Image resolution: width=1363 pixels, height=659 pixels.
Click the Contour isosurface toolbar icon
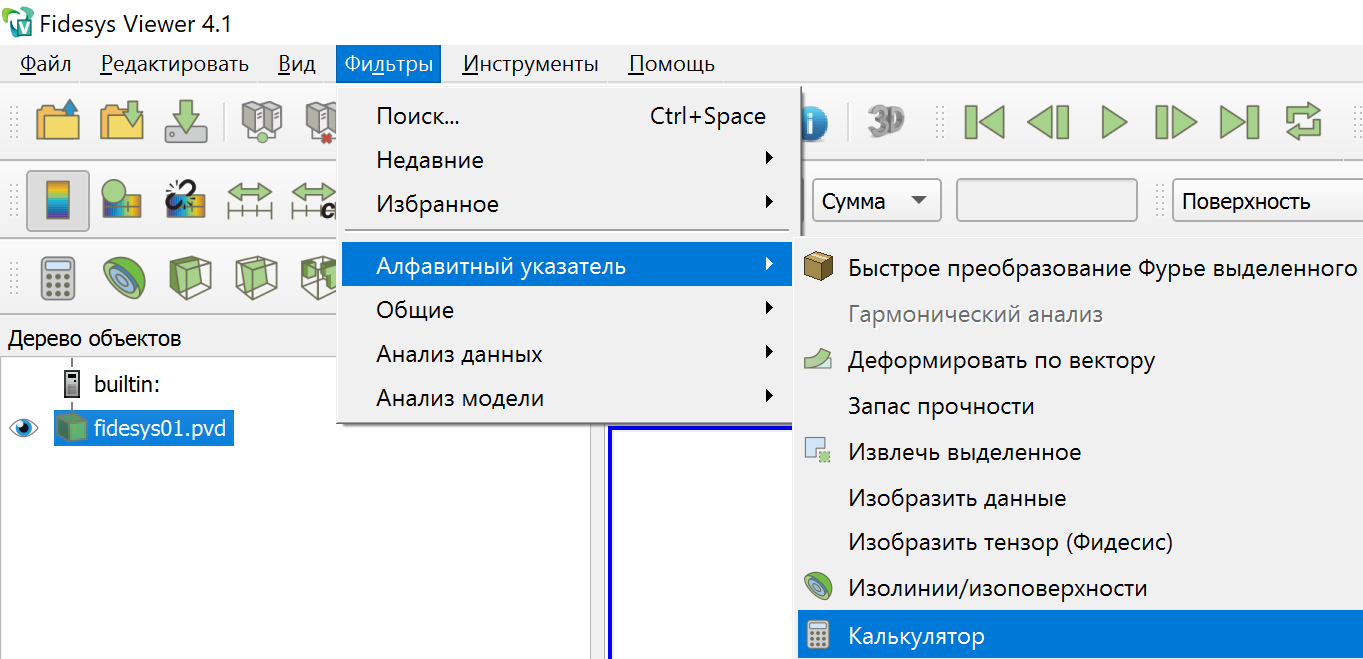tap(122, 277)
